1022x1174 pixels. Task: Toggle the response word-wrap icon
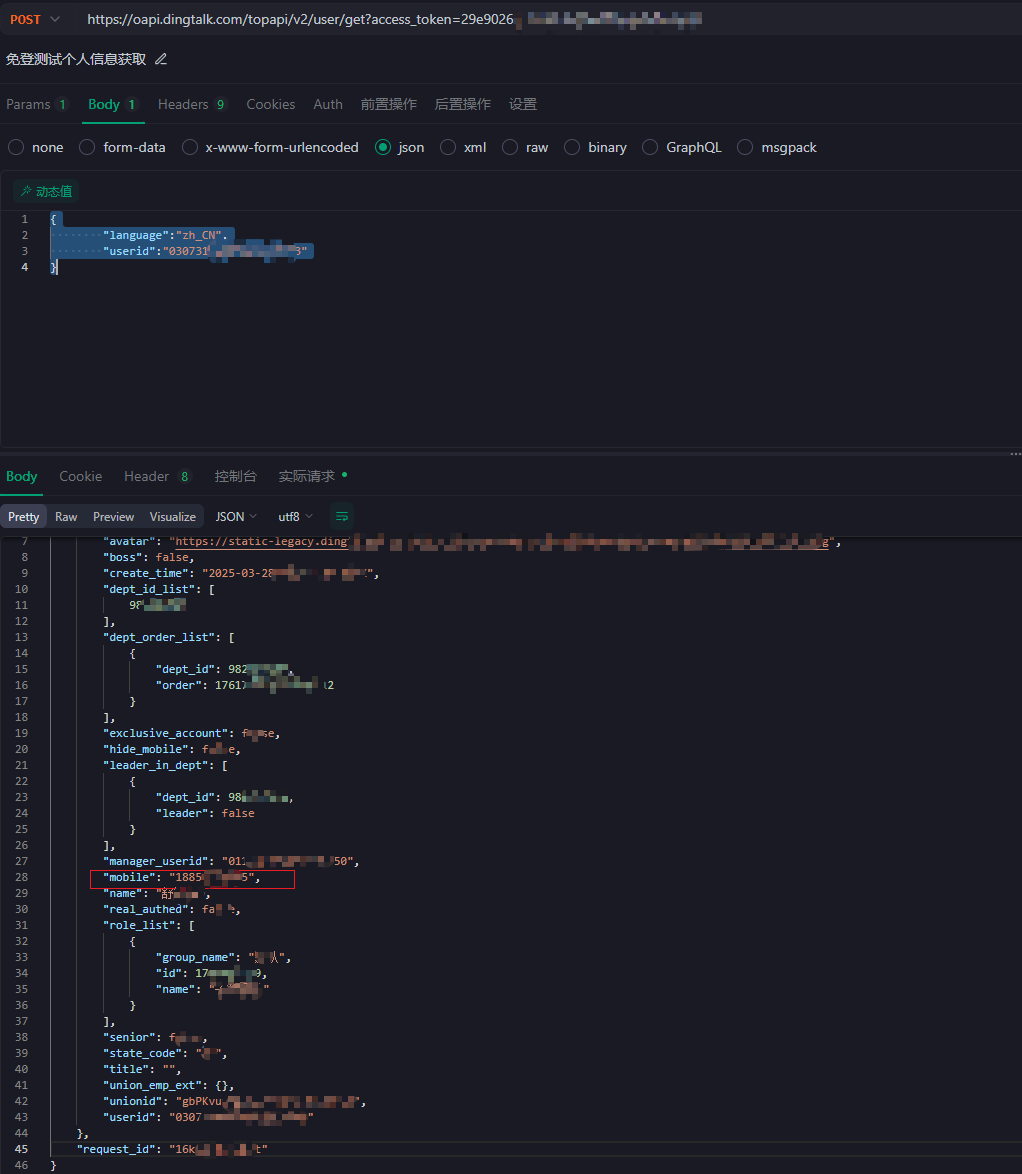(342, 517)
